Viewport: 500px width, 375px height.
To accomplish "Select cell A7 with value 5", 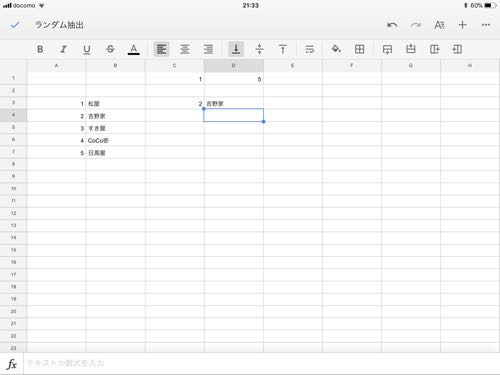I will 56,153.
